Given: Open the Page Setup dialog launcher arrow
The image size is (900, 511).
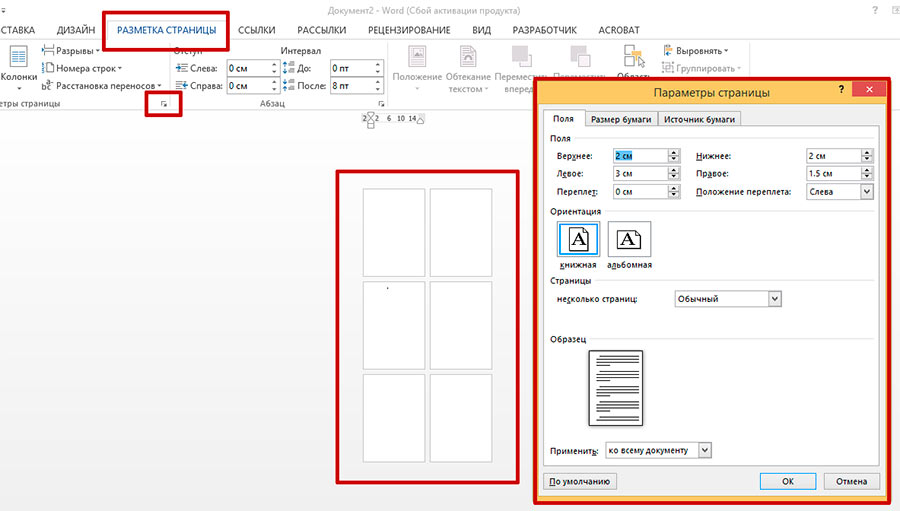Looking at the screenshot, I should click(163, 104).
